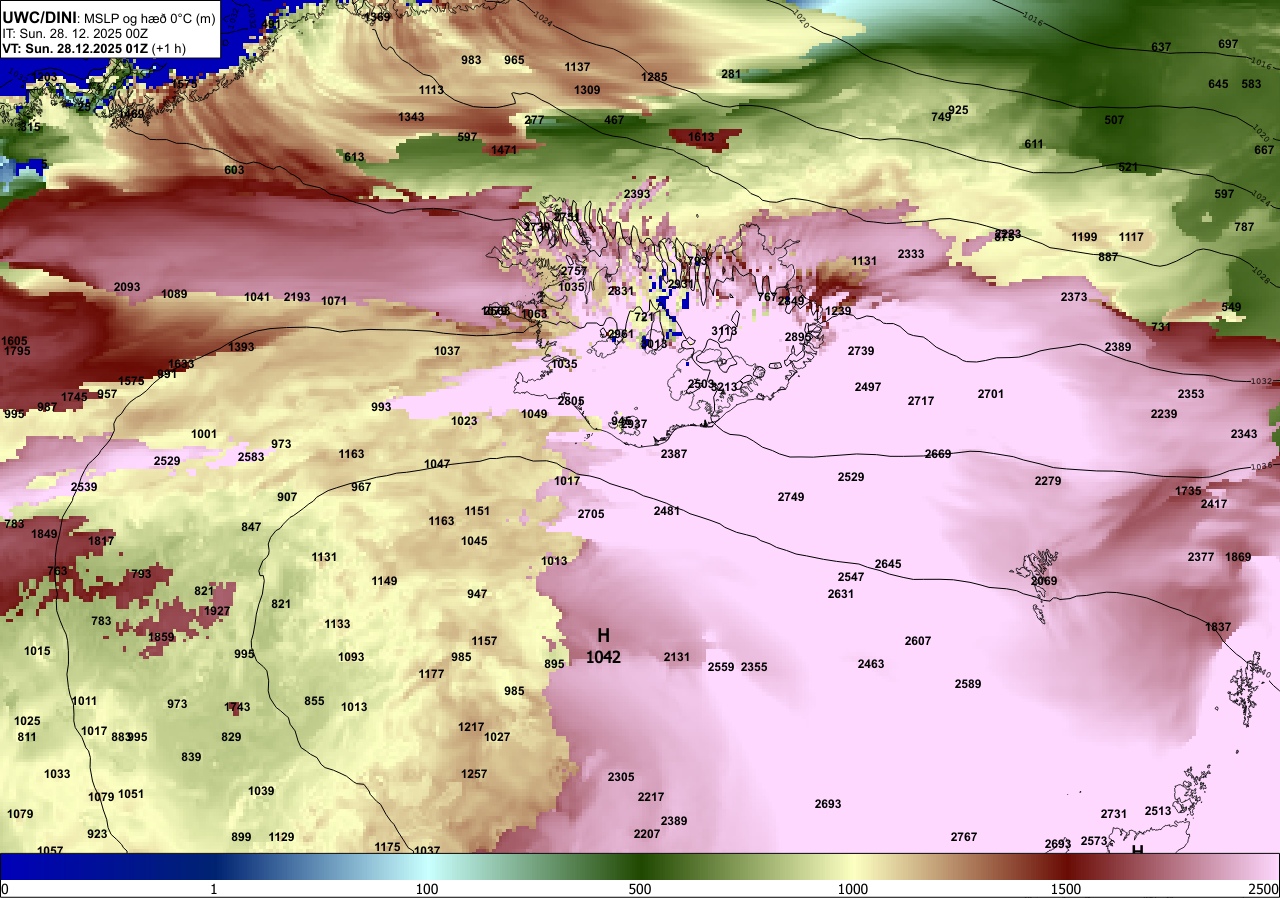Select the value "2589"

click(x=968, y=684)
